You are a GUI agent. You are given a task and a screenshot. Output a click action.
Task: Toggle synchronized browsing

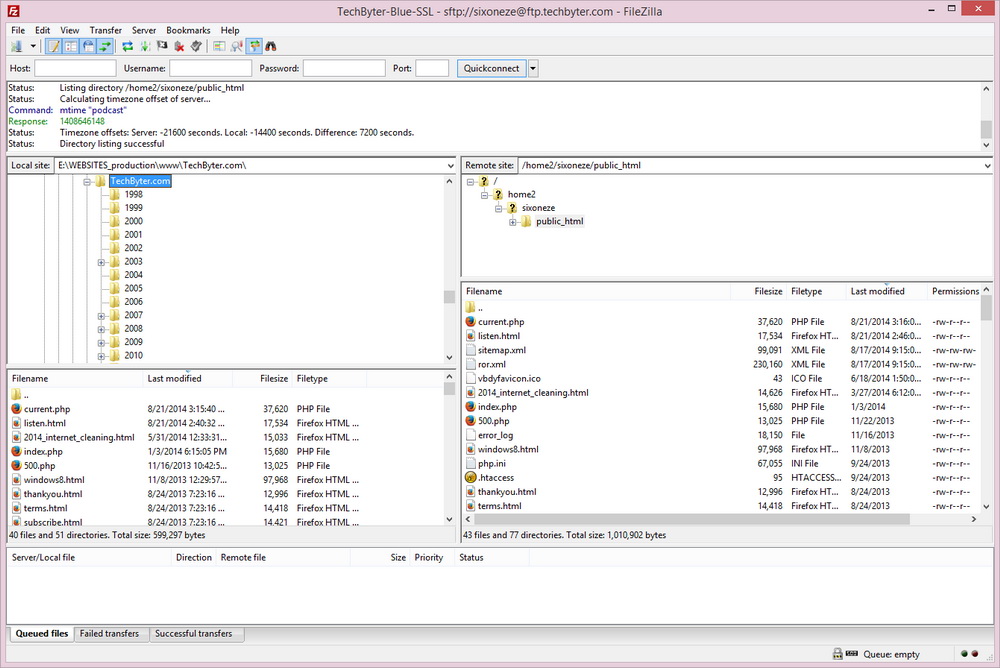(x=254, y=46)
